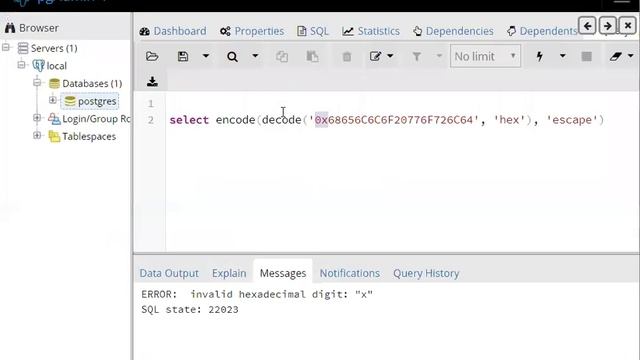Open the Query History tab

click(x=426, y=273)
